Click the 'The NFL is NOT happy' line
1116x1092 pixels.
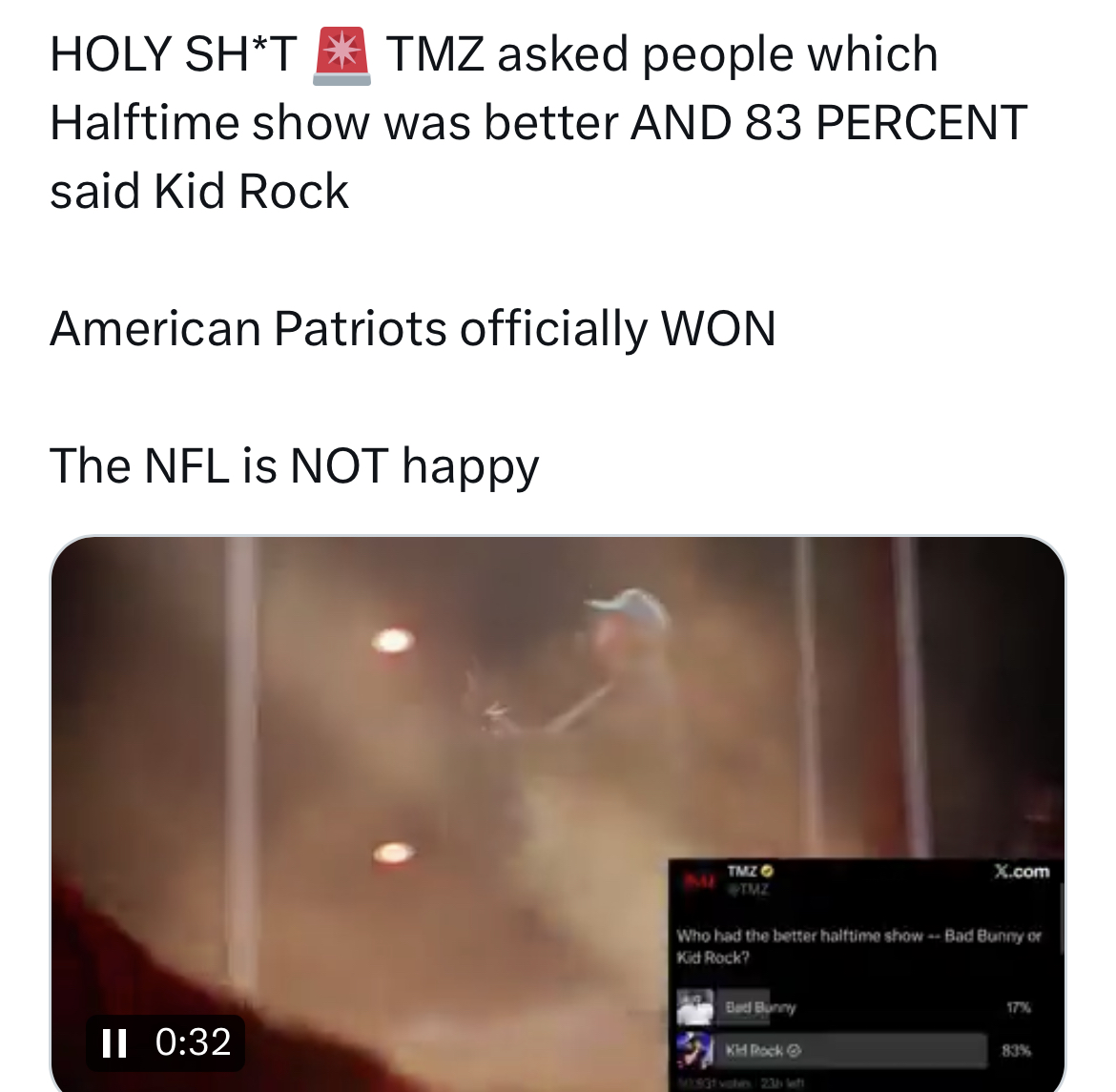coord(295,465)
